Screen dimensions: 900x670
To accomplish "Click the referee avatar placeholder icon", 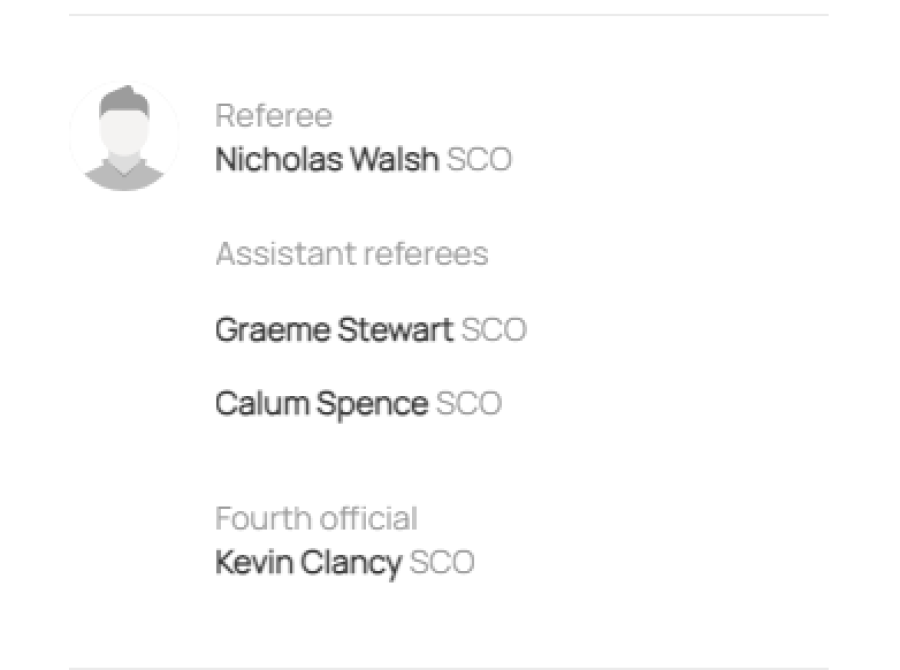I will coord(124,137).
